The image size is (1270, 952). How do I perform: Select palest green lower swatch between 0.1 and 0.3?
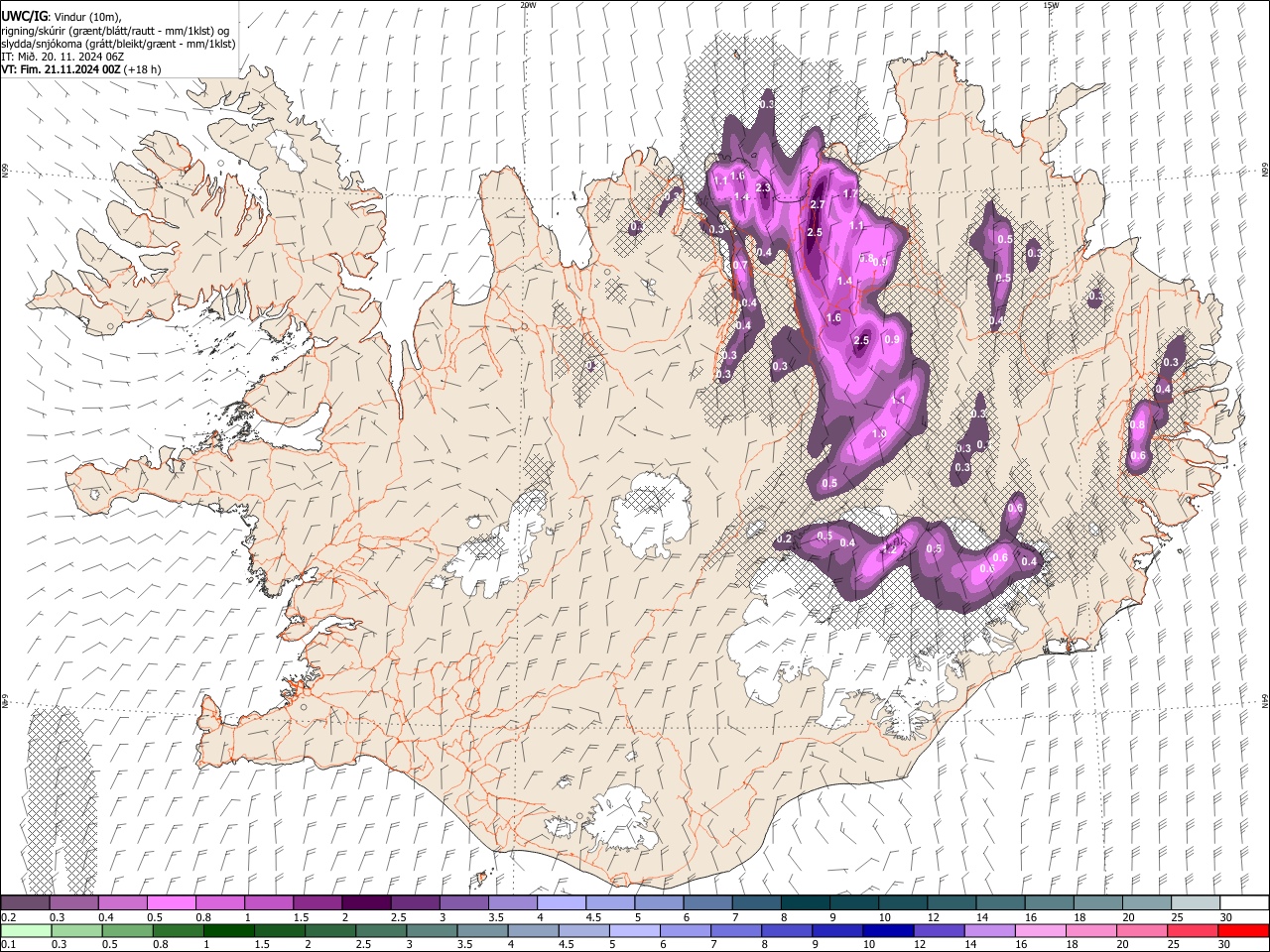pos(26,930)
